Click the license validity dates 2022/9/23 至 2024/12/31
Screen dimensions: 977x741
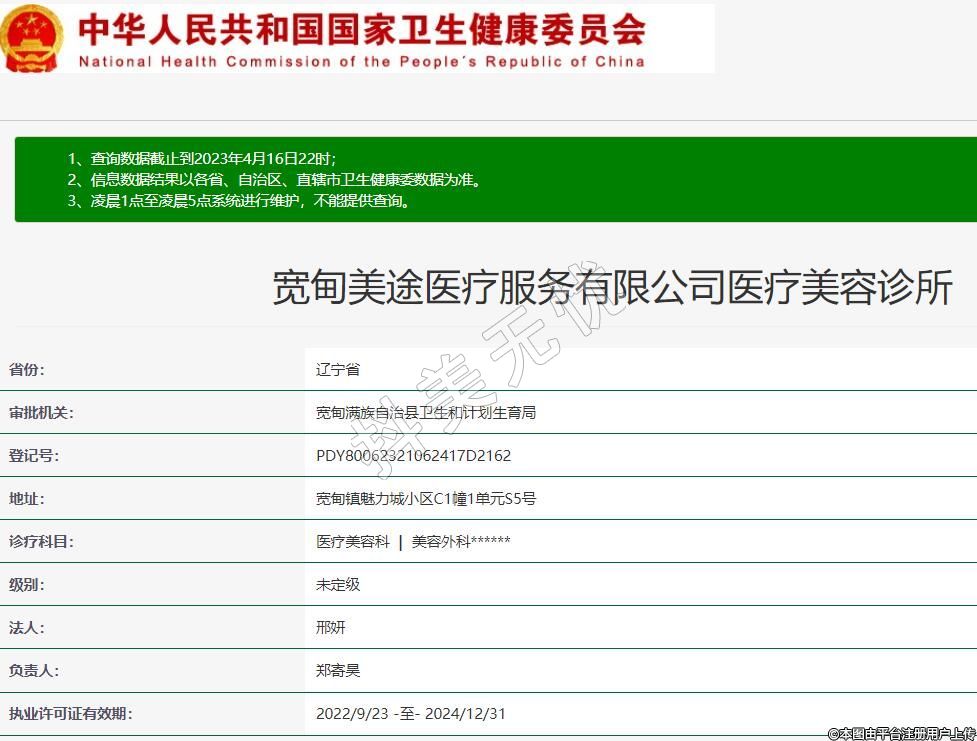point(411,714)
